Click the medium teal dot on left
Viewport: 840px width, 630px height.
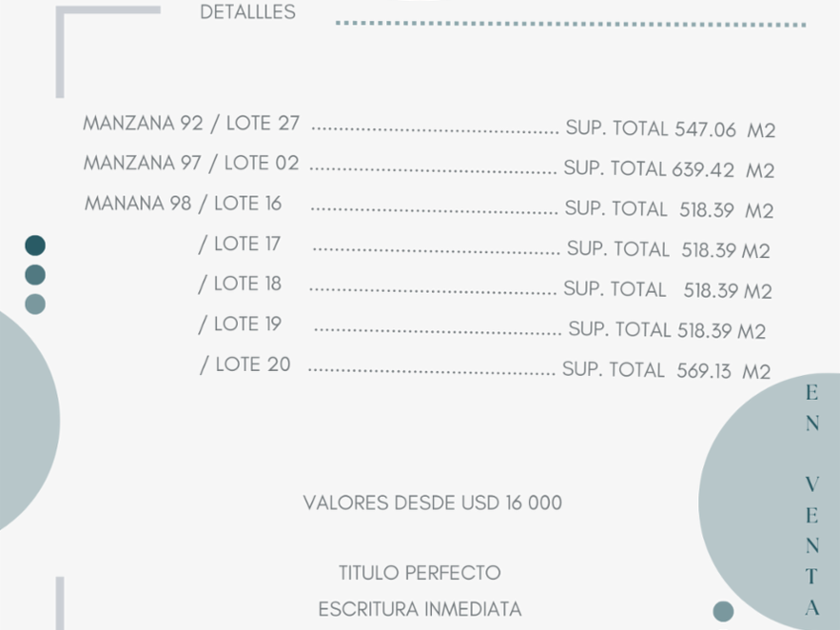(35, 274)
